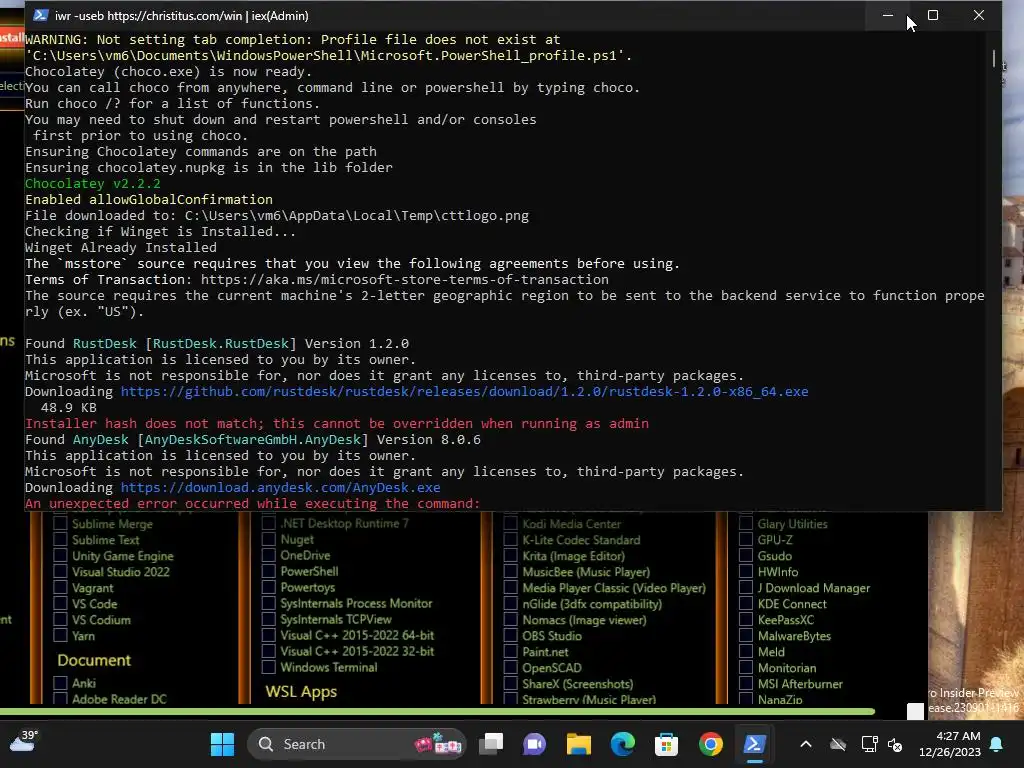Tick the MSI Afterburner checkbox

(746, 684)
